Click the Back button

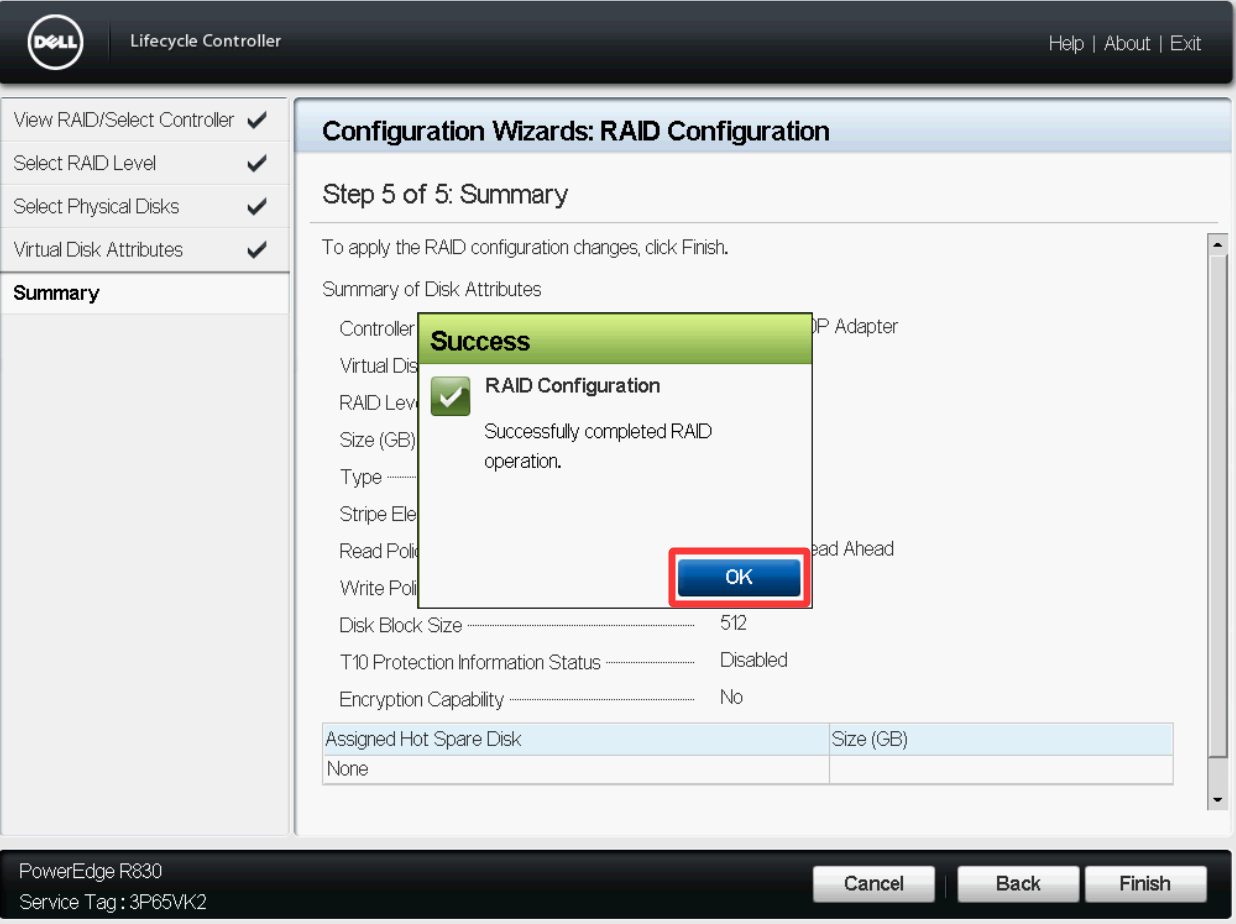point(1017,884)
